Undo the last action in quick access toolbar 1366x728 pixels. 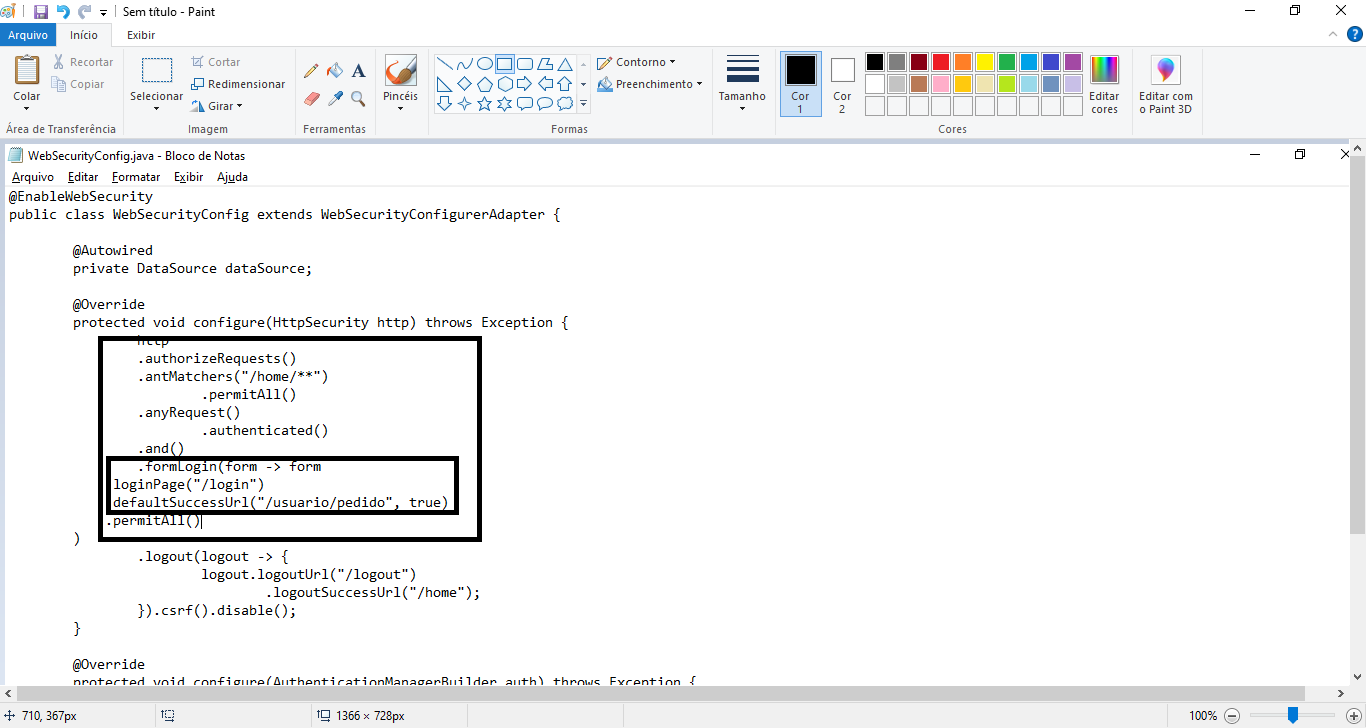(63, 12)
